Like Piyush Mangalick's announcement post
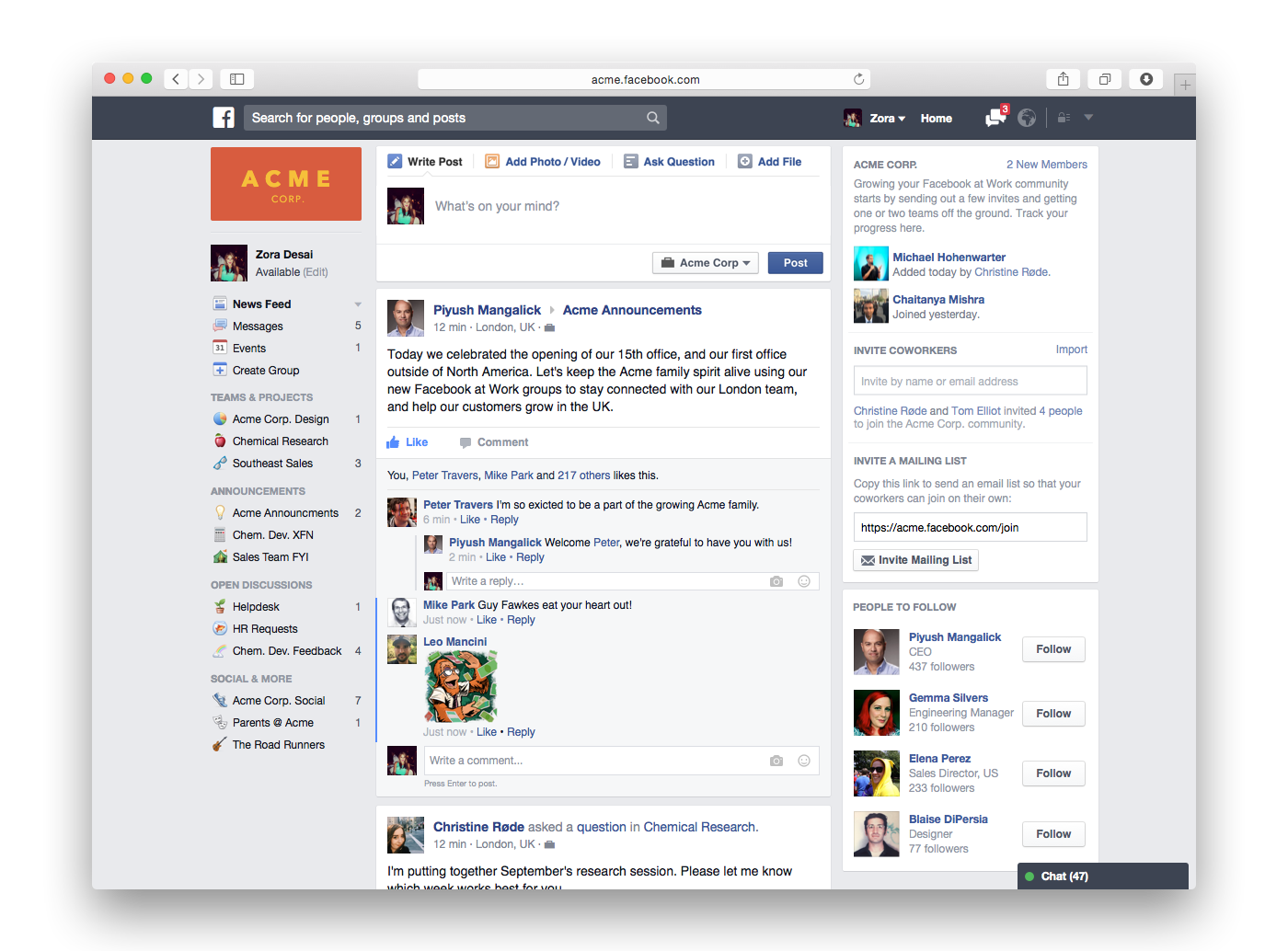 (408, 442)
